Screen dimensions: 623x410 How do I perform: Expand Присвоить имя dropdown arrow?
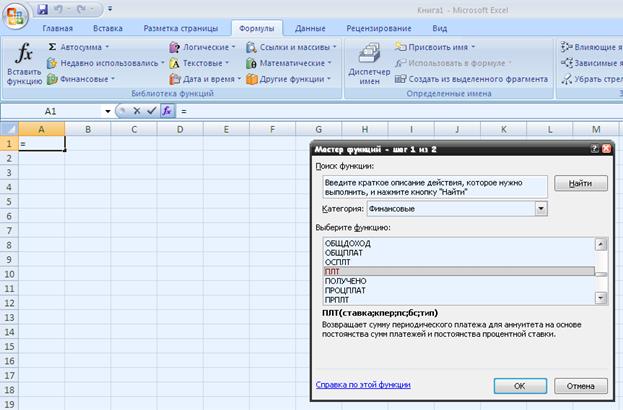[473, 47]
